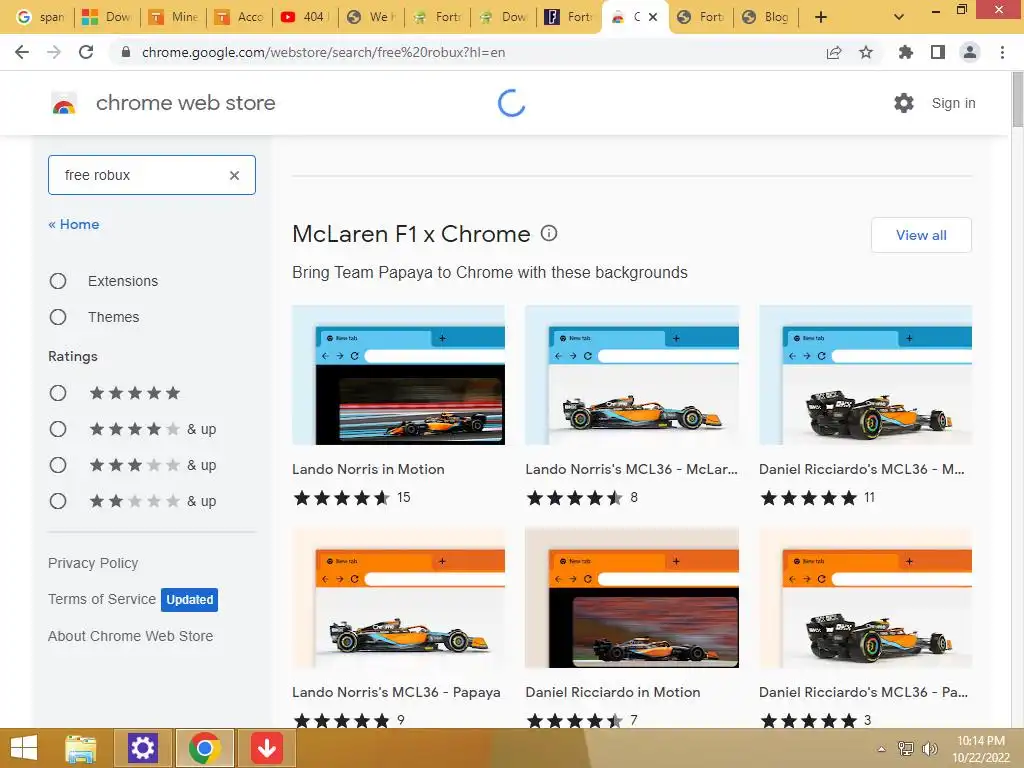Switch to the 'Acco' tab
Viewport: 1024px width, 768px height.
240,17
